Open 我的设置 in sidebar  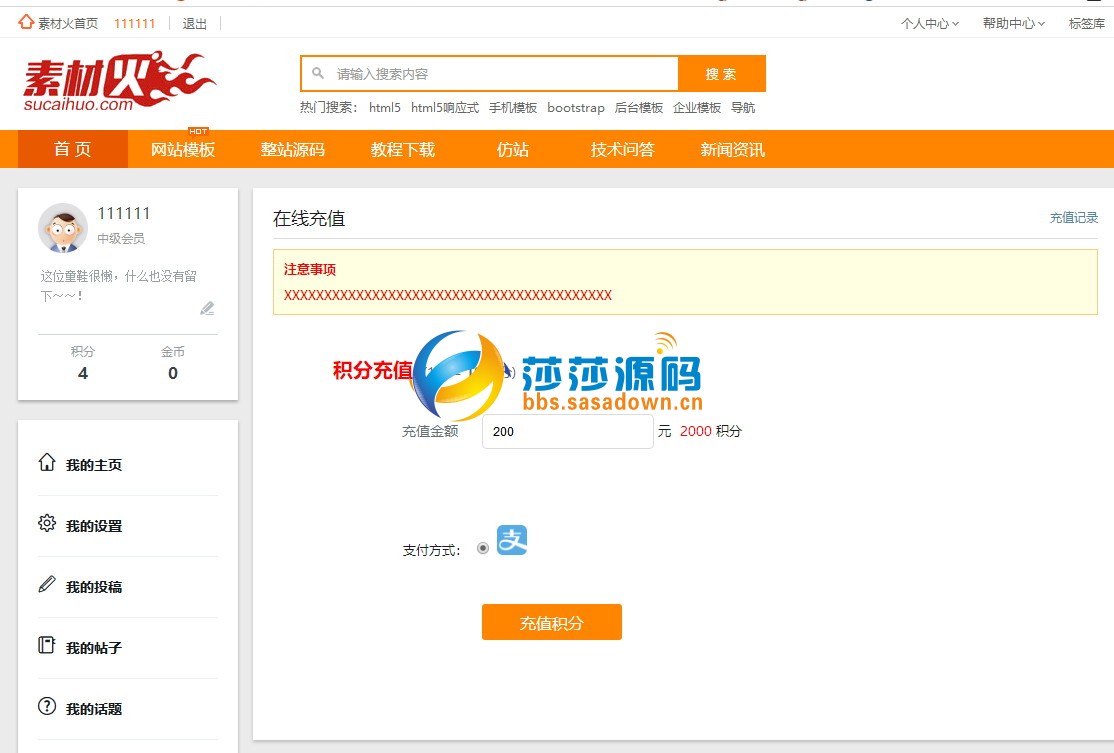(94, 526)
